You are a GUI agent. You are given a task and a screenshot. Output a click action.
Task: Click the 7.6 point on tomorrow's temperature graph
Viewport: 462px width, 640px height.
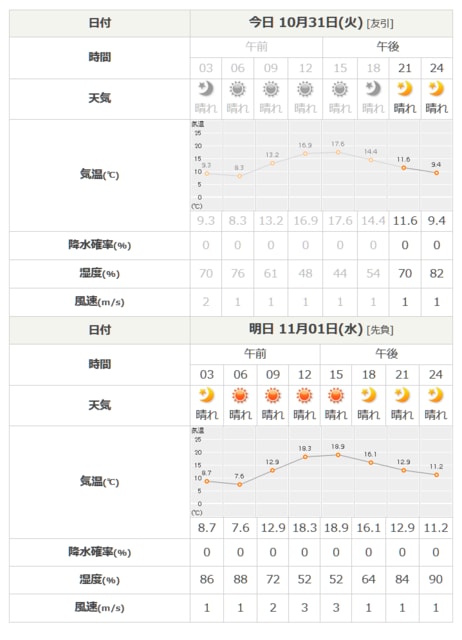(240, 484)
